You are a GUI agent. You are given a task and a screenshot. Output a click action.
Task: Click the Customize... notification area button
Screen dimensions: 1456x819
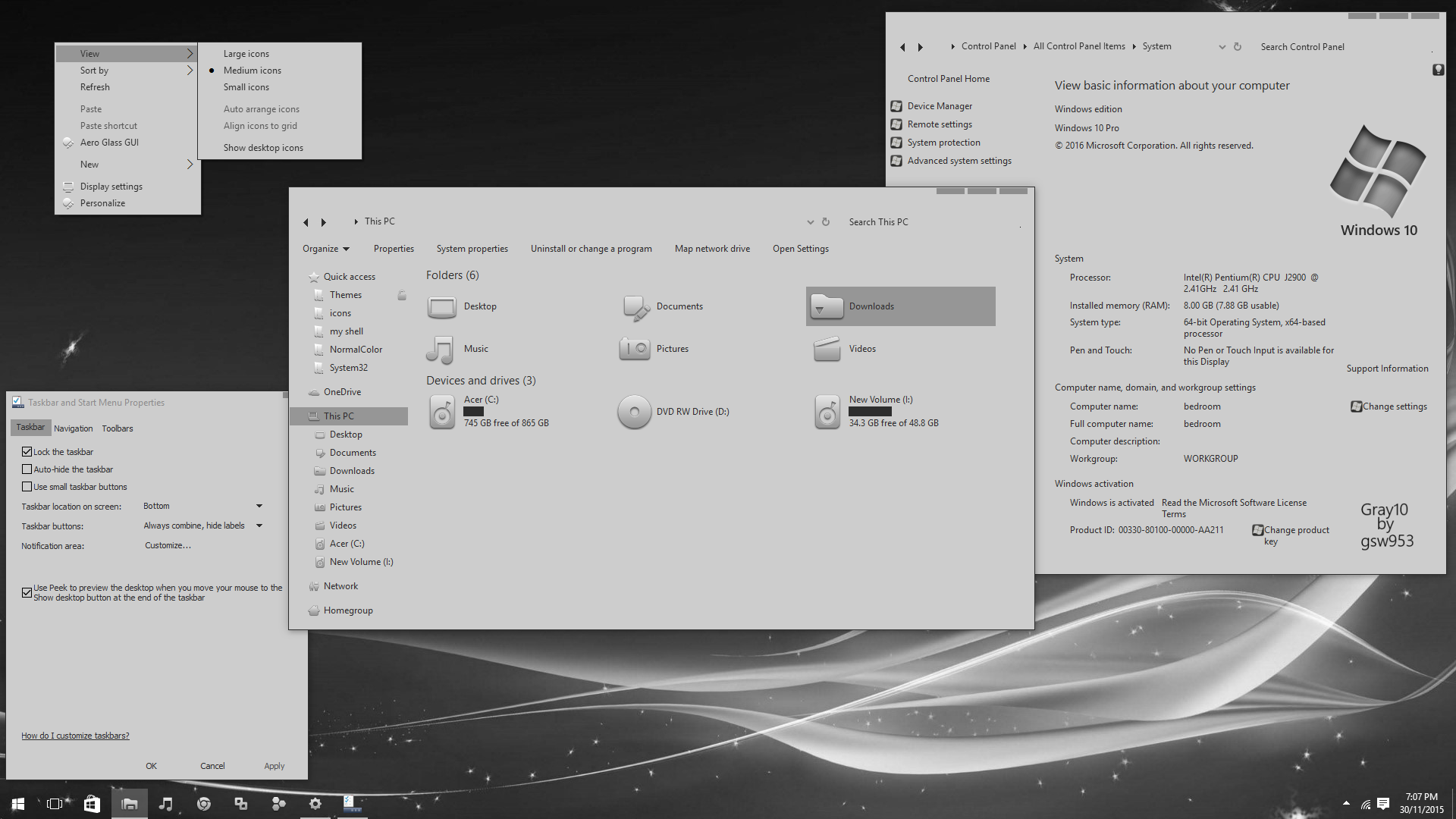pos(168,545)
